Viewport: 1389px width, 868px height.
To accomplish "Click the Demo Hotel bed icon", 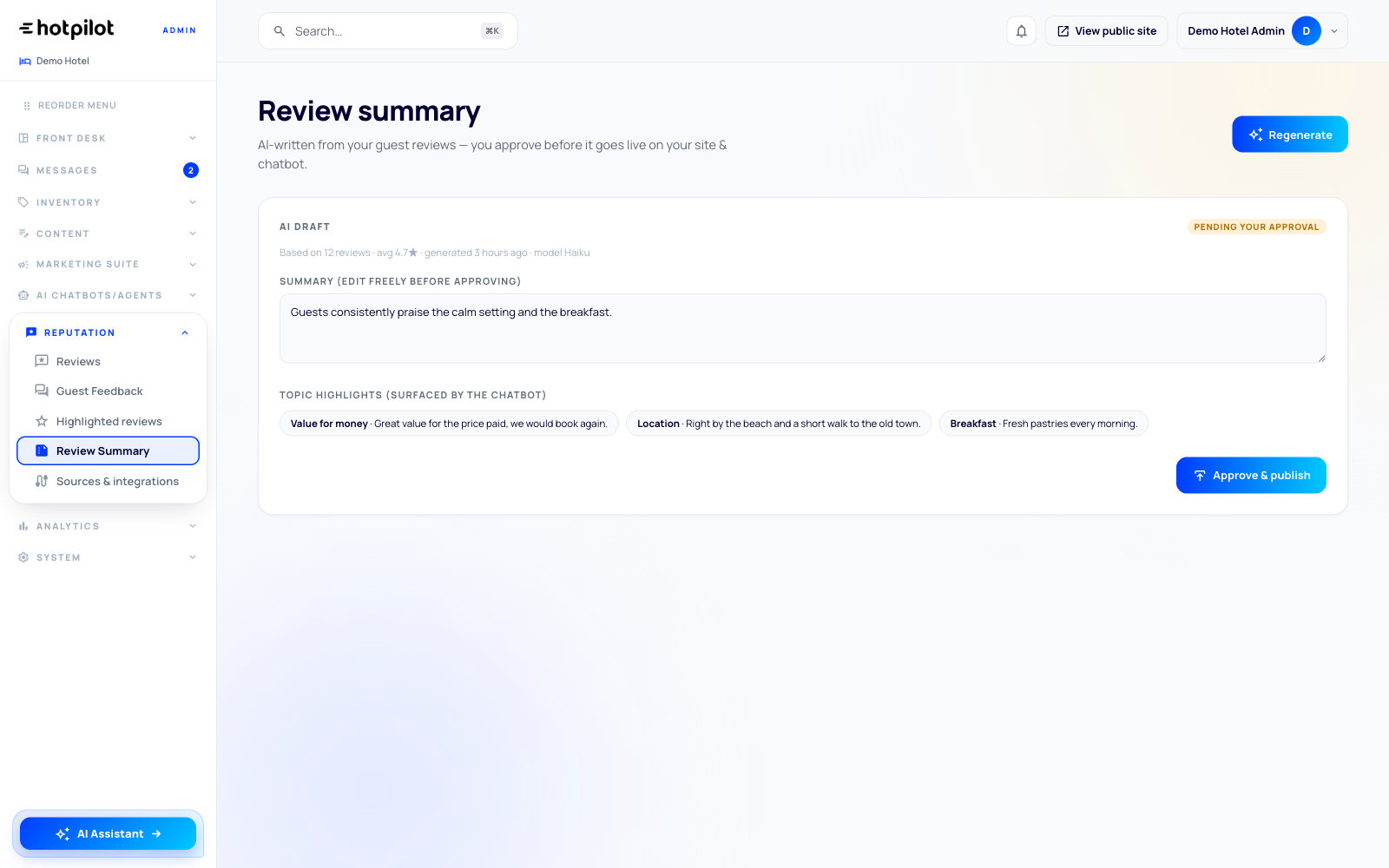I will click(25, 61).
